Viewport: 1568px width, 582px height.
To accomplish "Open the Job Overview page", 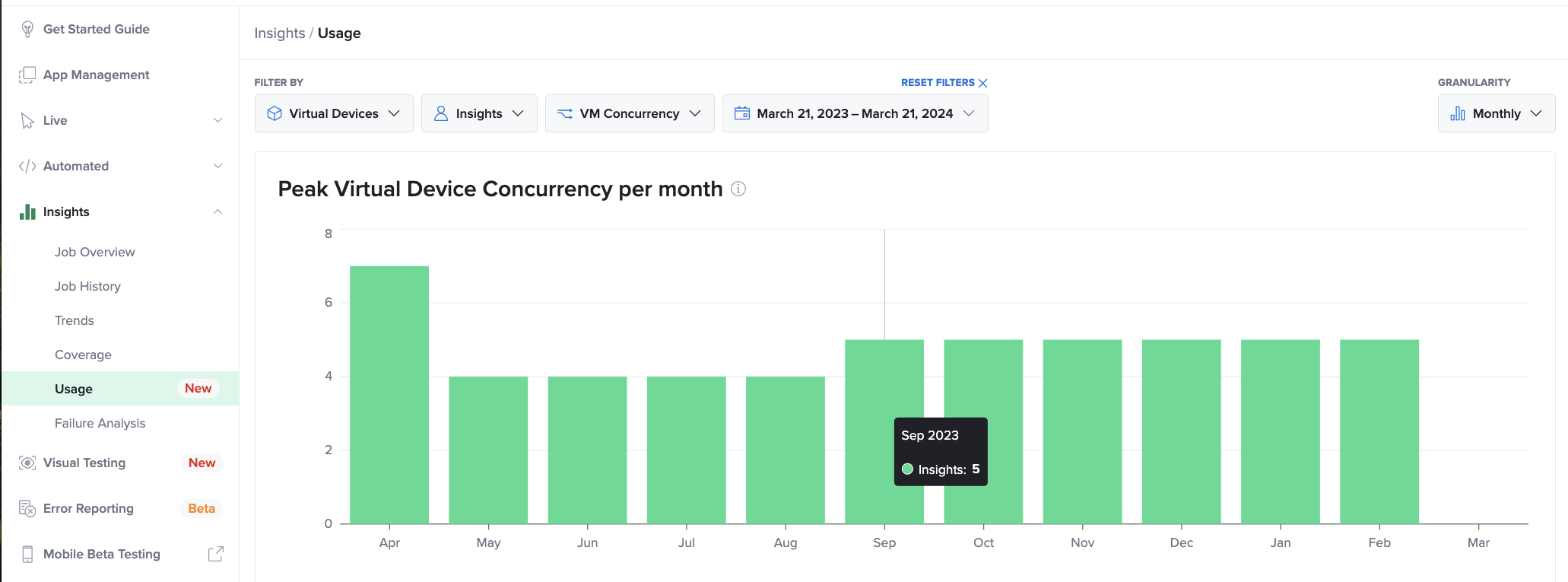I will tap(95, 252).
